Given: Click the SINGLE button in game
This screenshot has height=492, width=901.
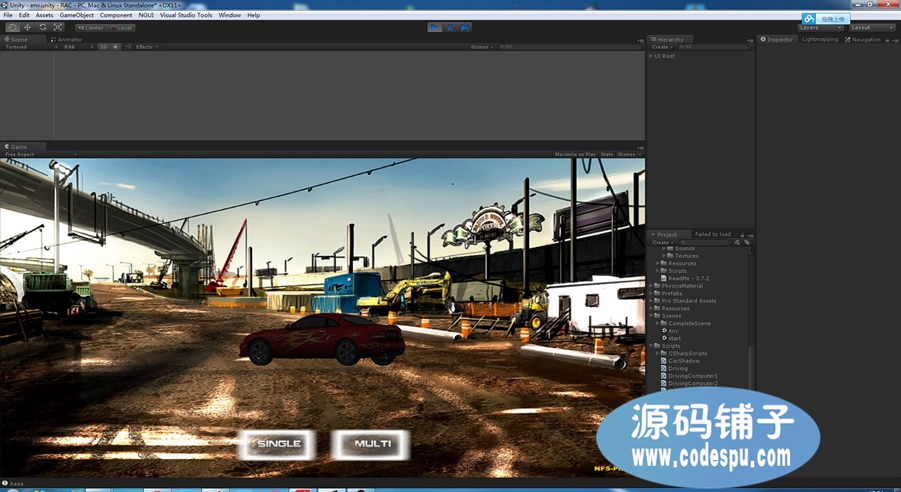Looking at the screenshot, I should (278, 444).
